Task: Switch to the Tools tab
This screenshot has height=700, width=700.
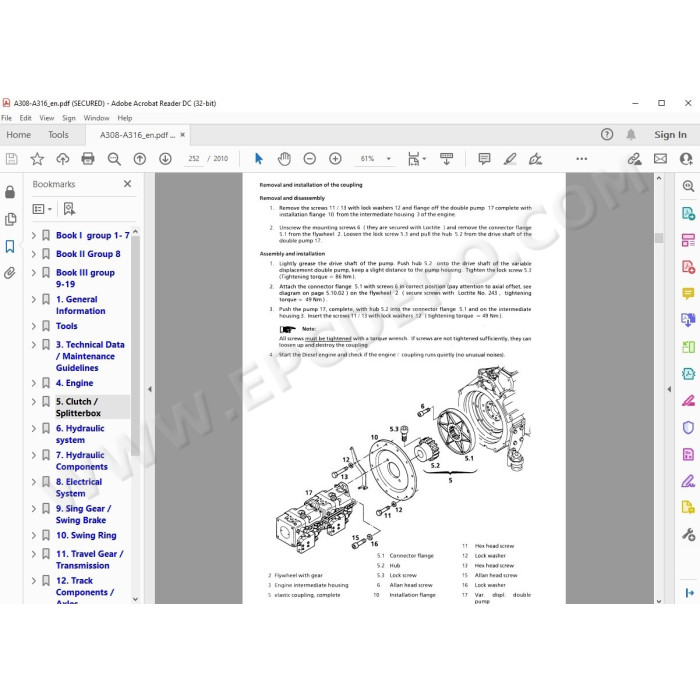Action: coord(58,134)
